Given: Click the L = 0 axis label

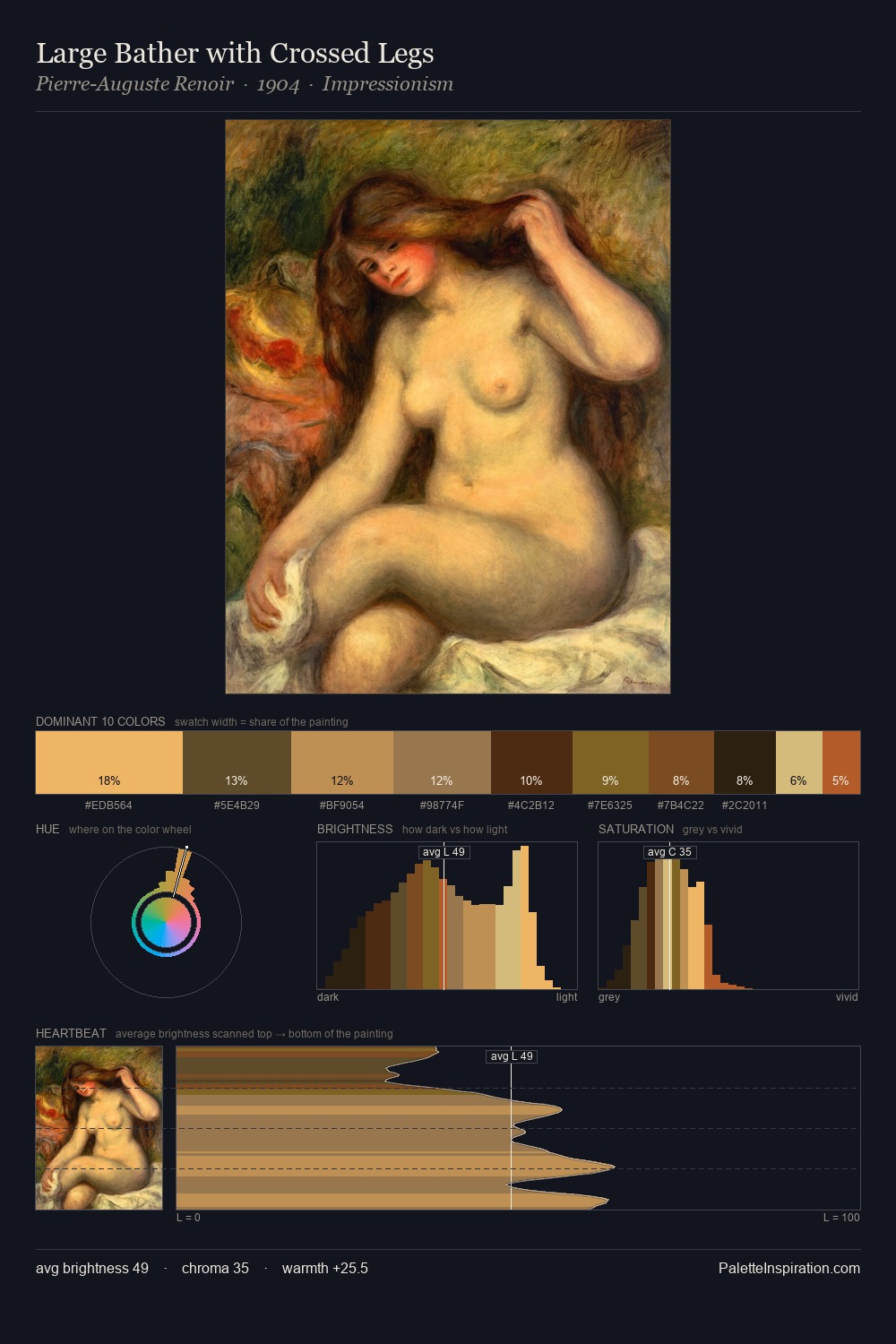Looking at the screenshot, I should 188,1218.
